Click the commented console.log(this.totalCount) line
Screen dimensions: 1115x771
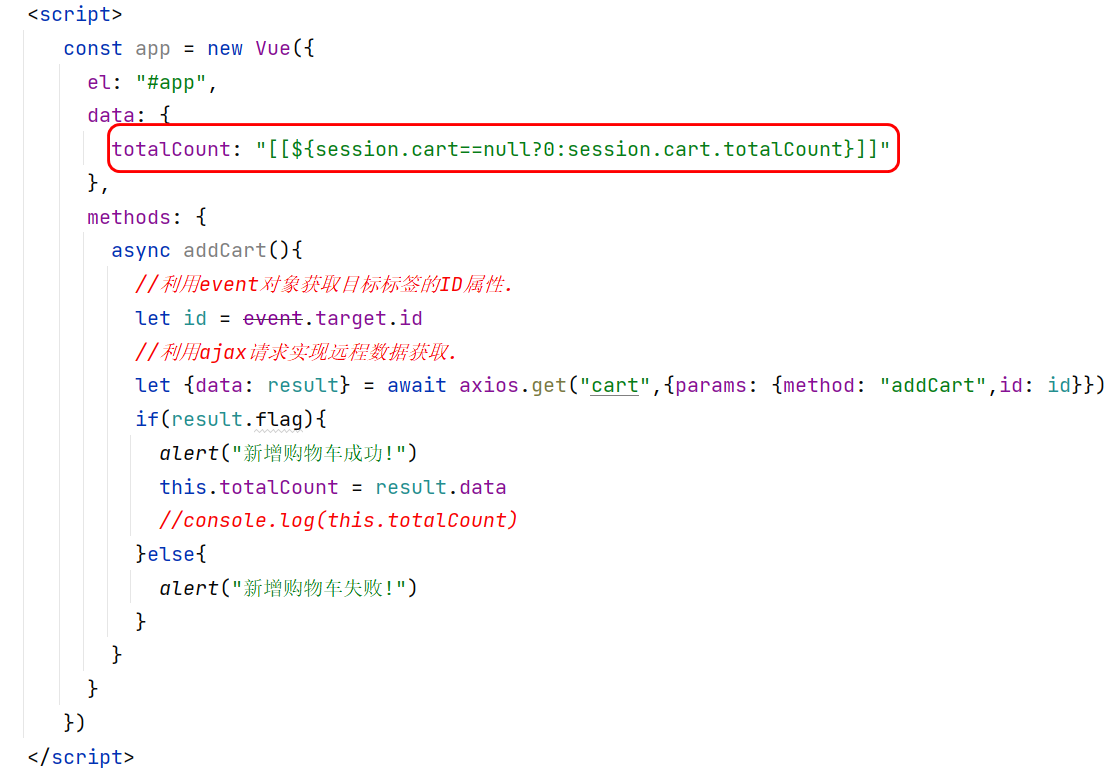click(338, 521)
